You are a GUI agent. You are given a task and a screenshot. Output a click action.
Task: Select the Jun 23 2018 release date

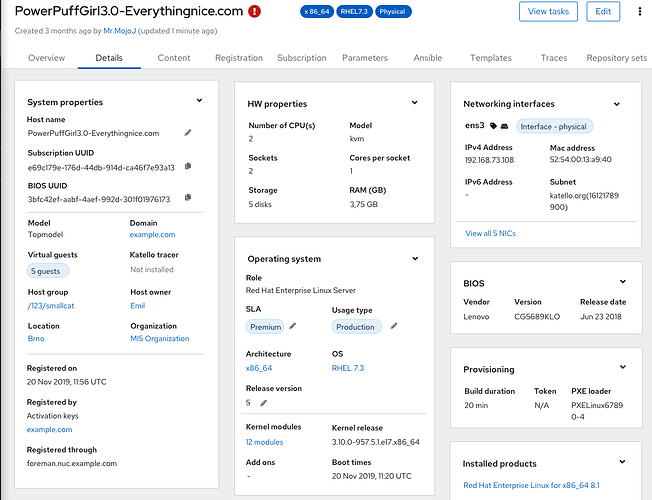click(601, 317)
